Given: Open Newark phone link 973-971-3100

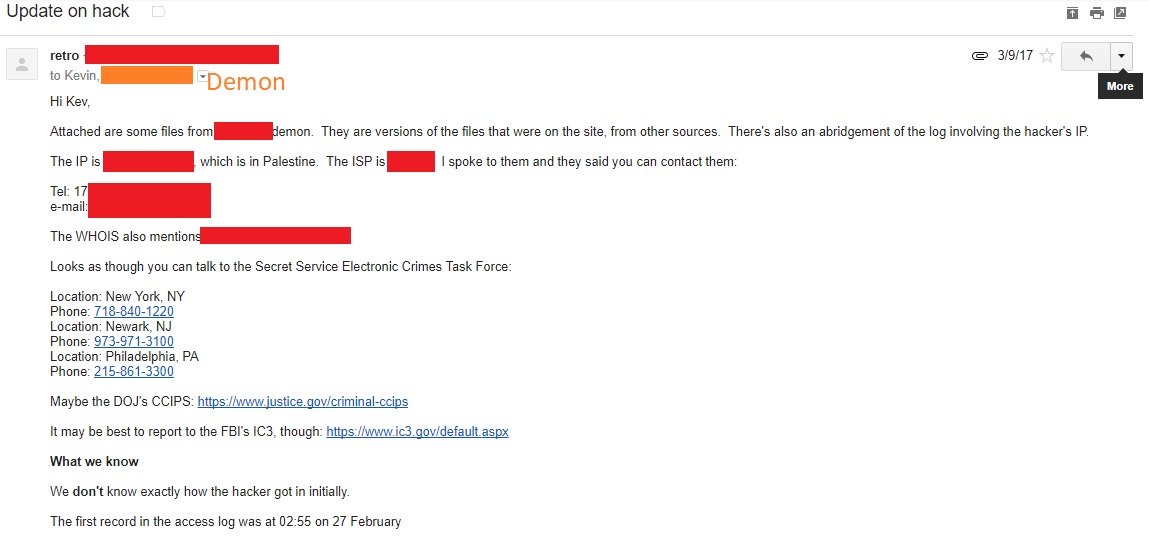Looking at the screenshot, I should tap(134, 342).
